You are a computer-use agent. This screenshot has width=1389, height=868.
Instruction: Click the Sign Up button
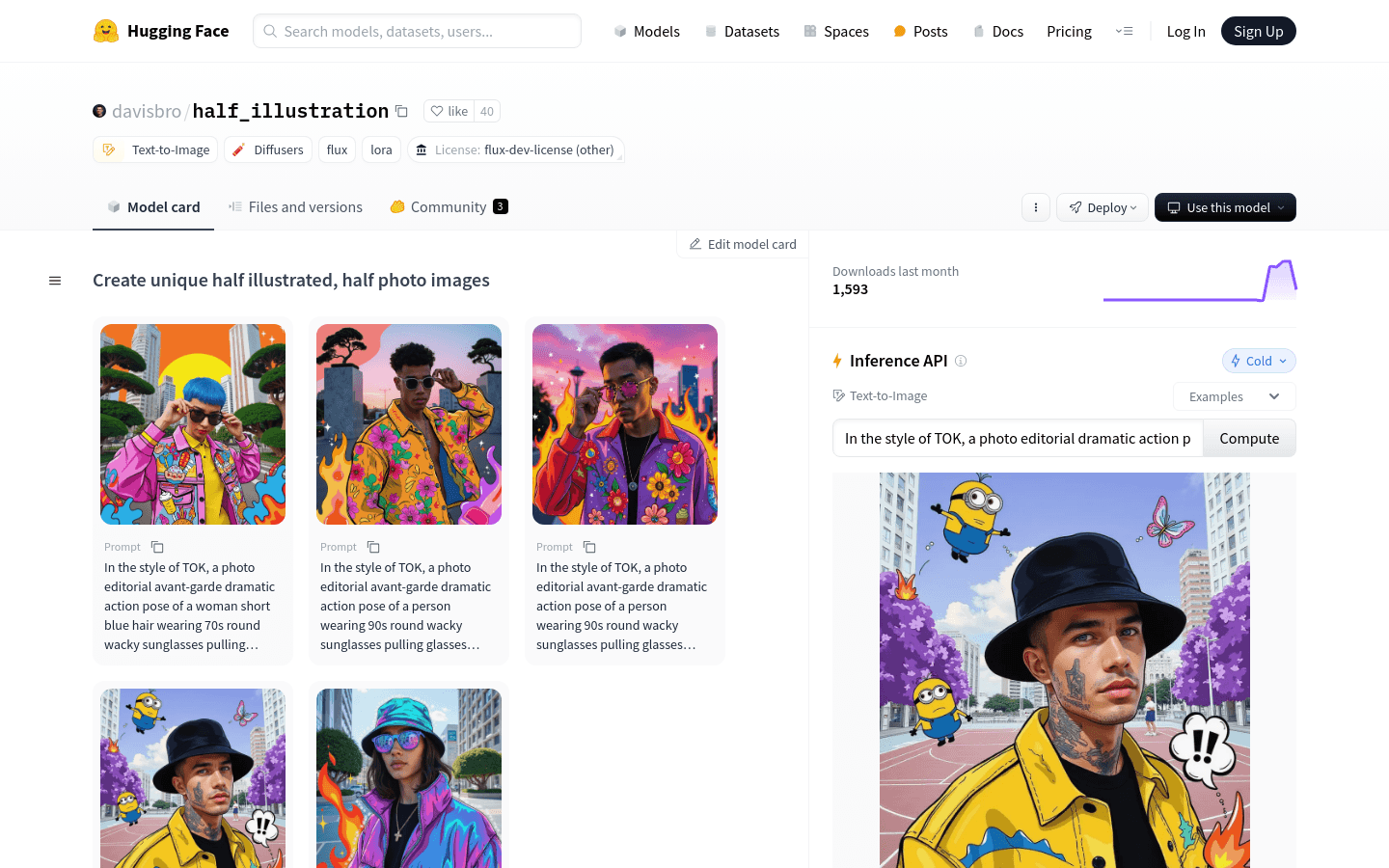pos(1259,31)
